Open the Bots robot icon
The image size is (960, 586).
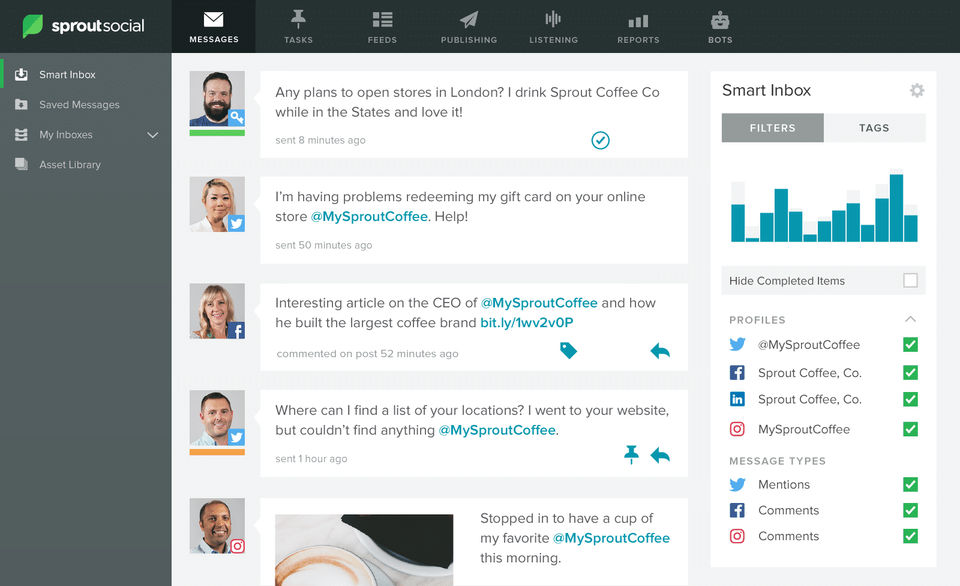pyautogui.click(x=720, y=20)
